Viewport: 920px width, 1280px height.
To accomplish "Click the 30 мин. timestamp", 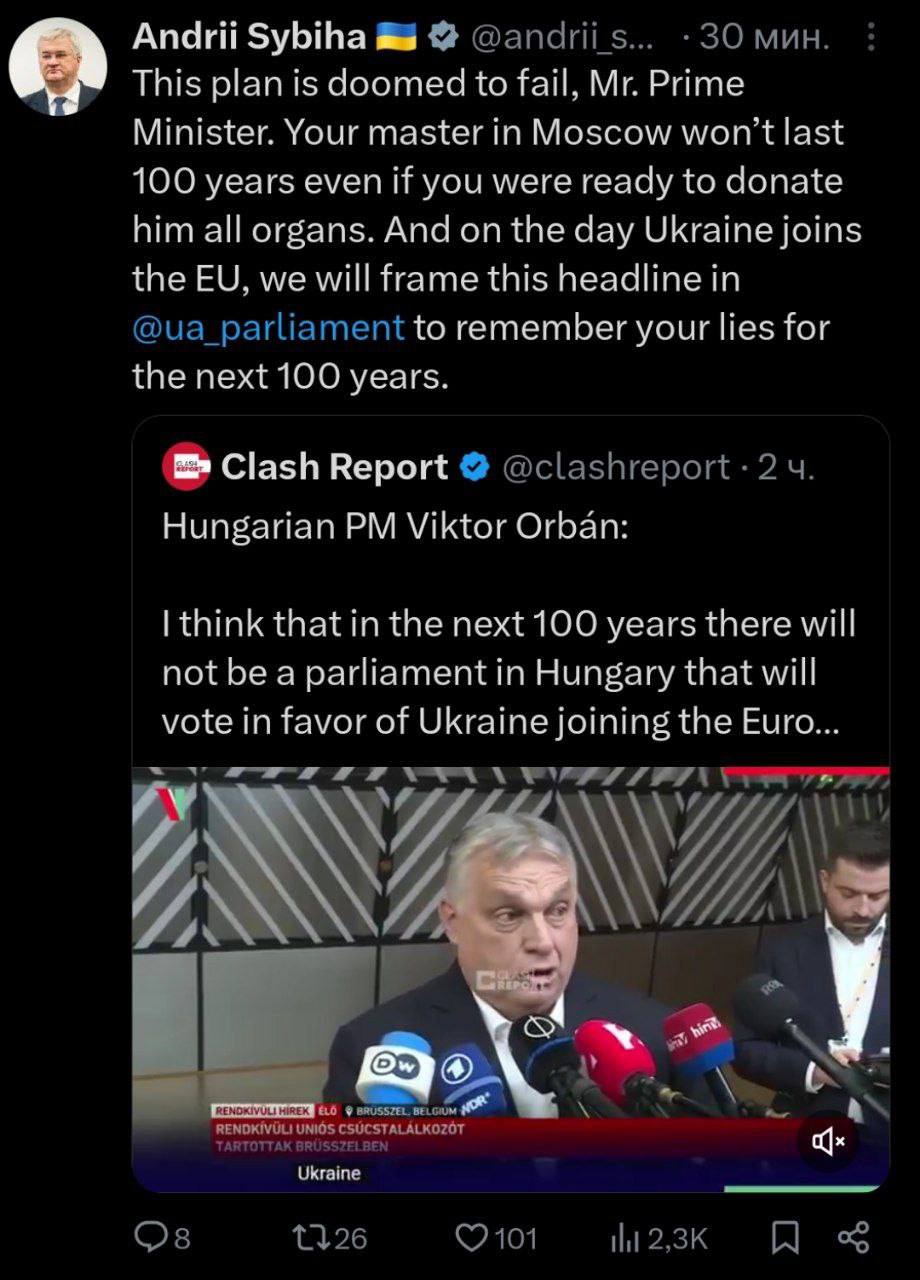I will point(765,38).
